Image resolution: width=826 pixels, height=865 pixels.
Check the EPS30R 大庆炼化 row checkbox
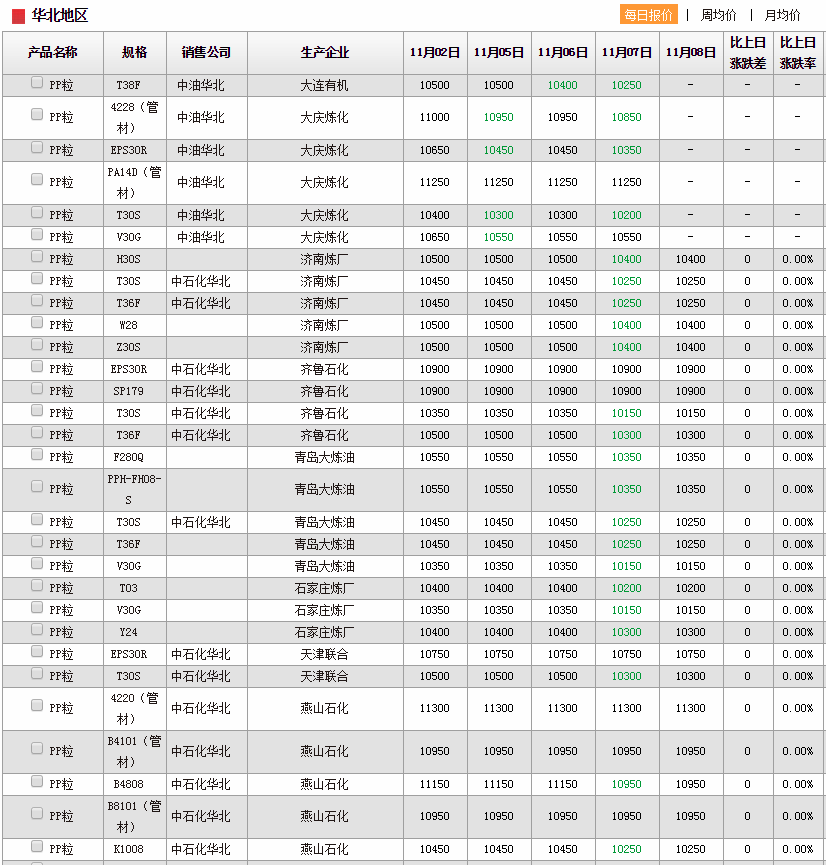37,147
